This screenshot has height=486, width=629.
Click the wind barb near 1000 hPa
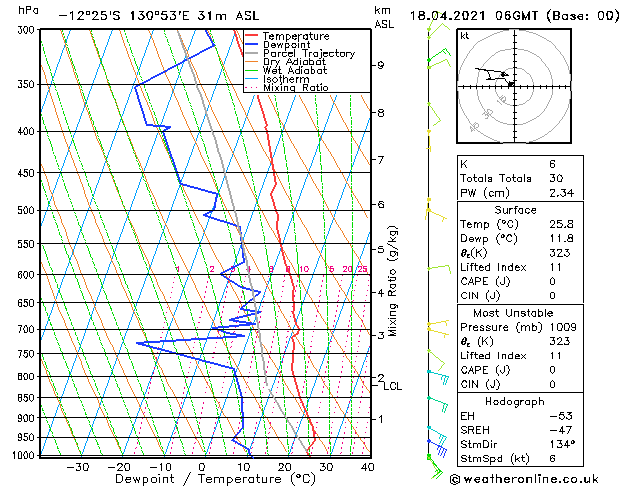434,467
